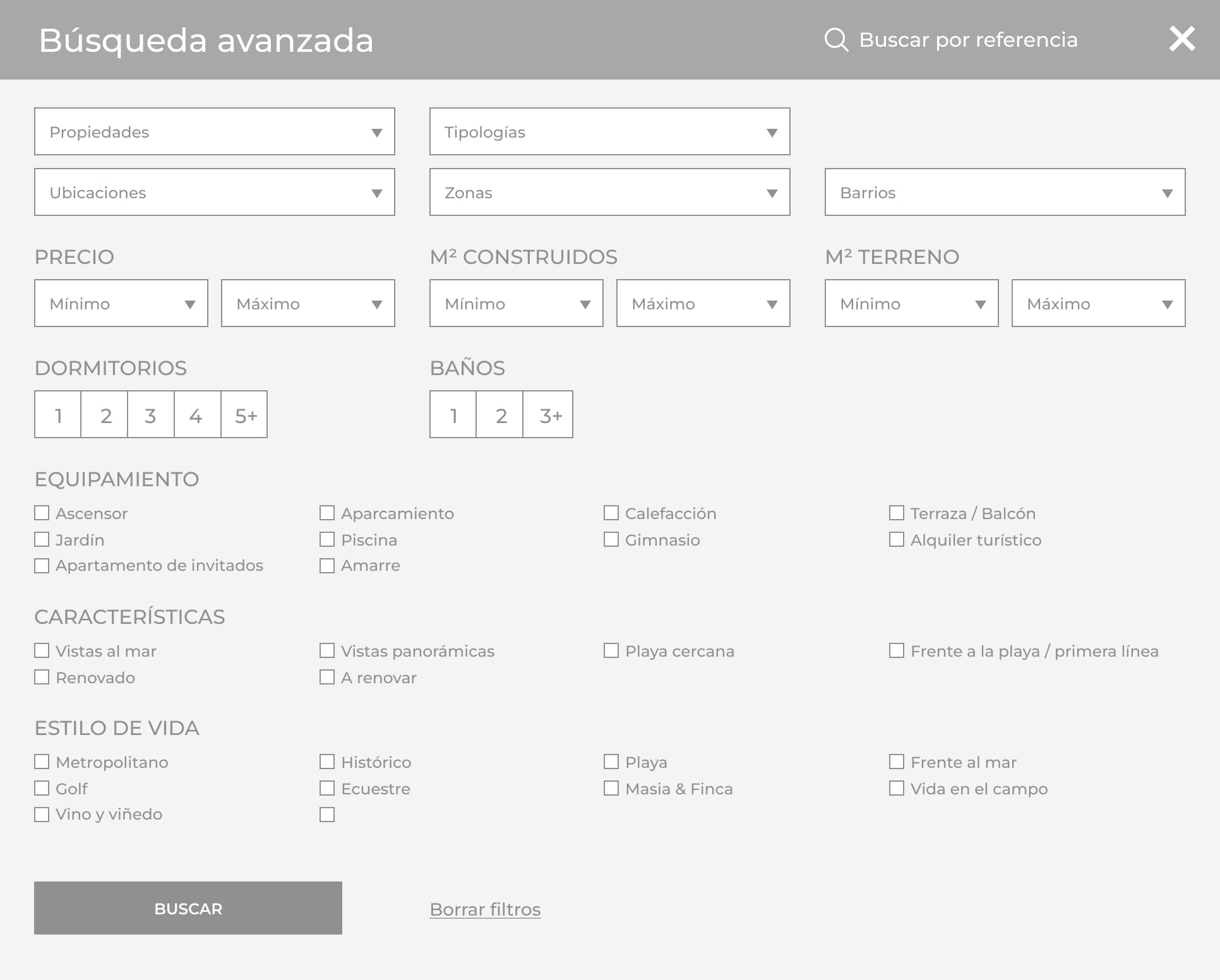Click the magnifying glass search icon

coord(836,40)
